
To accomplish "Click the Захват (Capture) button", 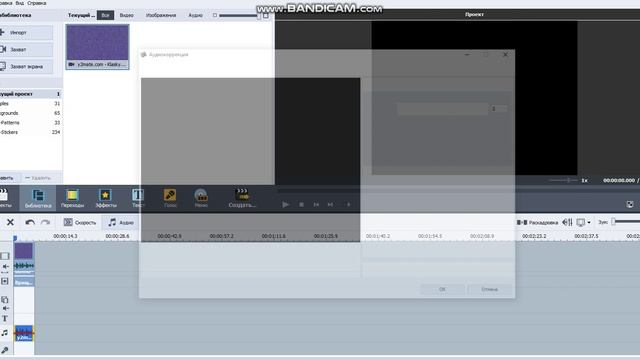I will [26, 49].
